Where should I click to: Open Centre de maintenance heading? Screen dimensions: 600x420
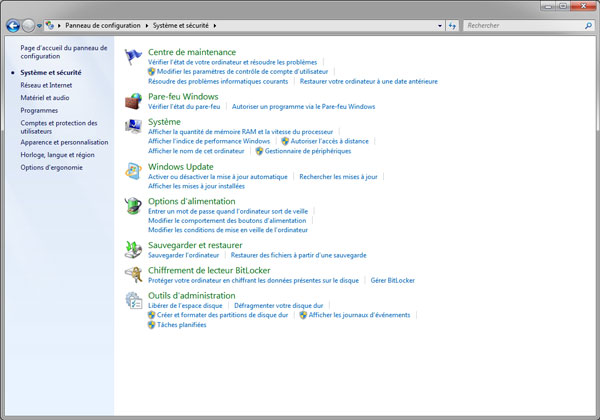click(x=192, y=52)
